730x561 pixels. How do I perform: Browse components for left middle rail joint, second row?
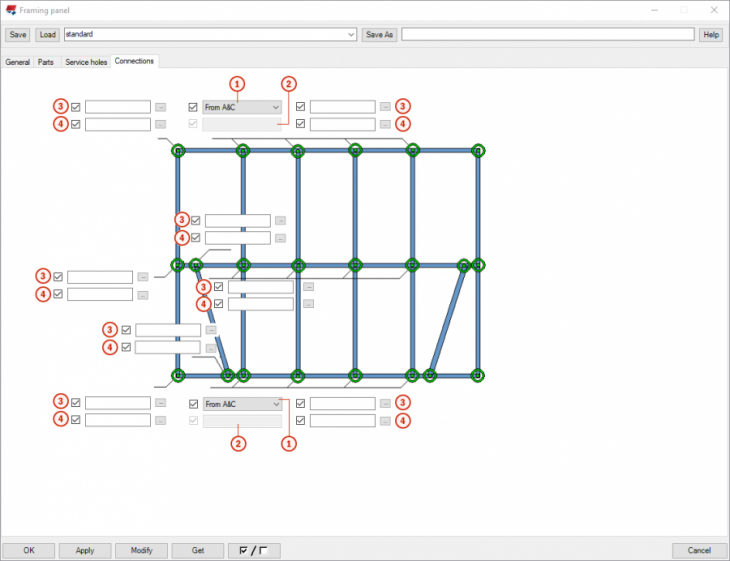click(143, 295)
